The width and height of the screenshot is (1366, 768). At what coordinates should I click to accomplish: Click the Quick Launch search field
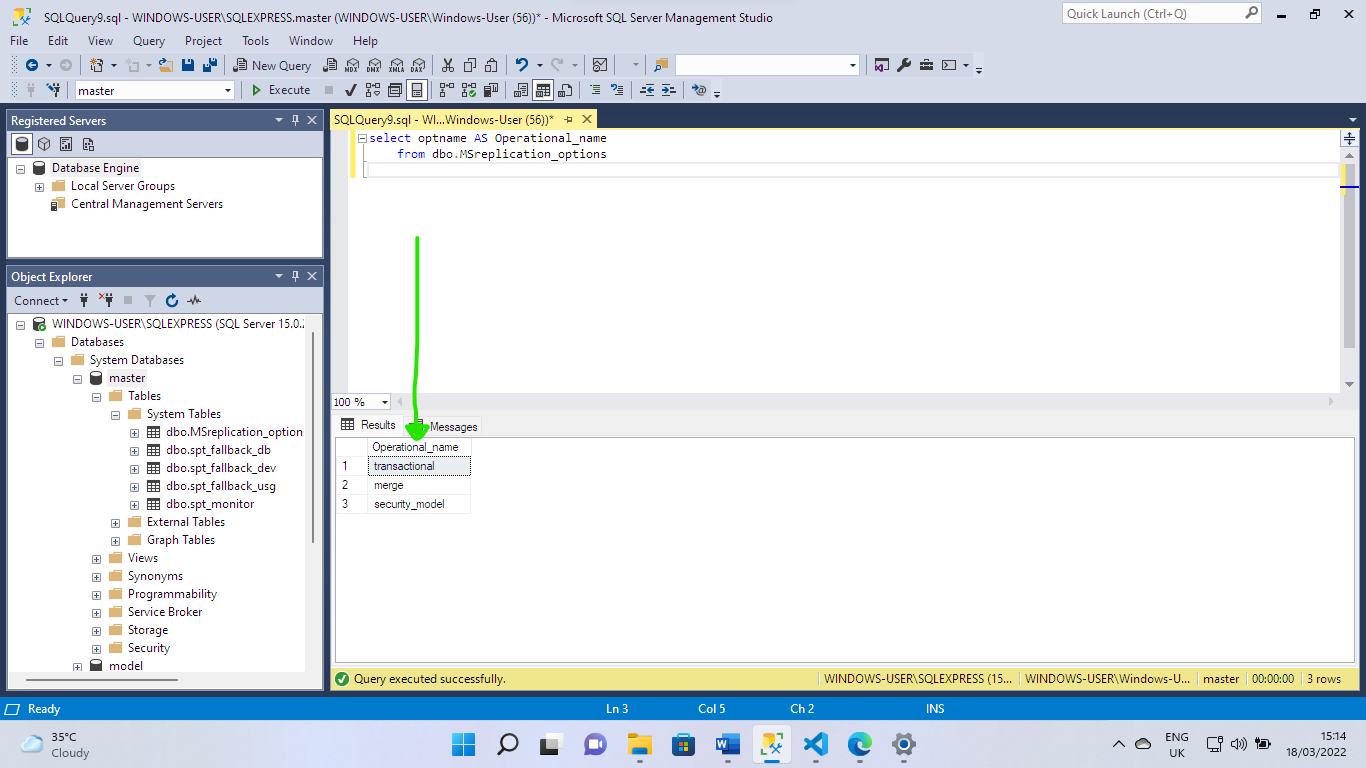click(1161, 14)
